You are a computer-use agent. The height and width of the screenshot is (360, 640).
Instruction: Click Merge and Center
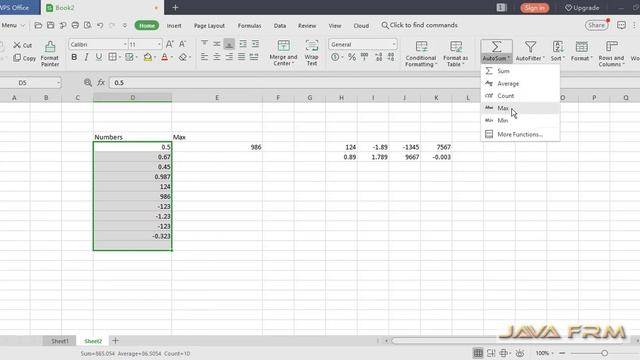[x=283, y=53]
